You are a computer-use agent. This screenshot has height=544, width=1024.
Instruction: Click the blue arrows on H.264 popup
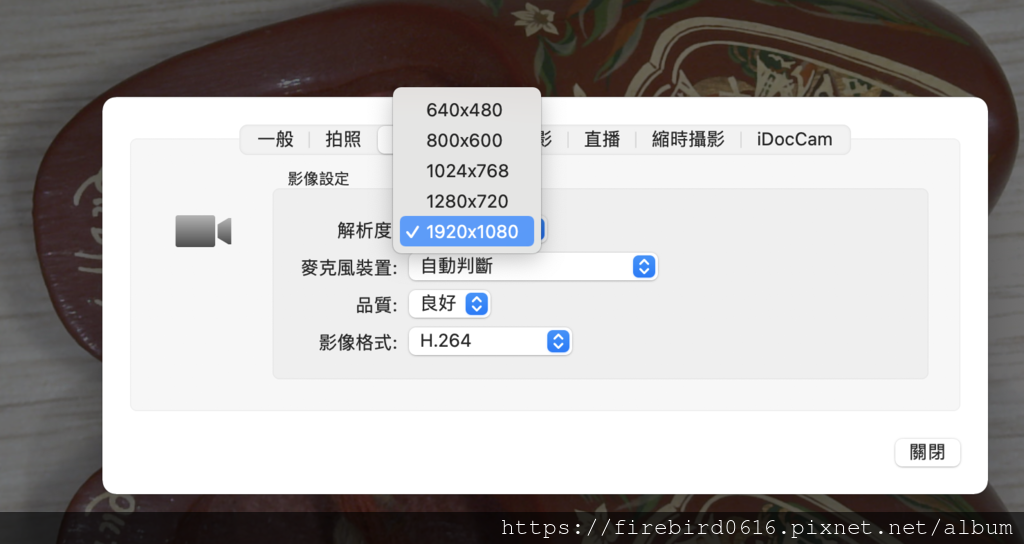click(x=558, y=341)
